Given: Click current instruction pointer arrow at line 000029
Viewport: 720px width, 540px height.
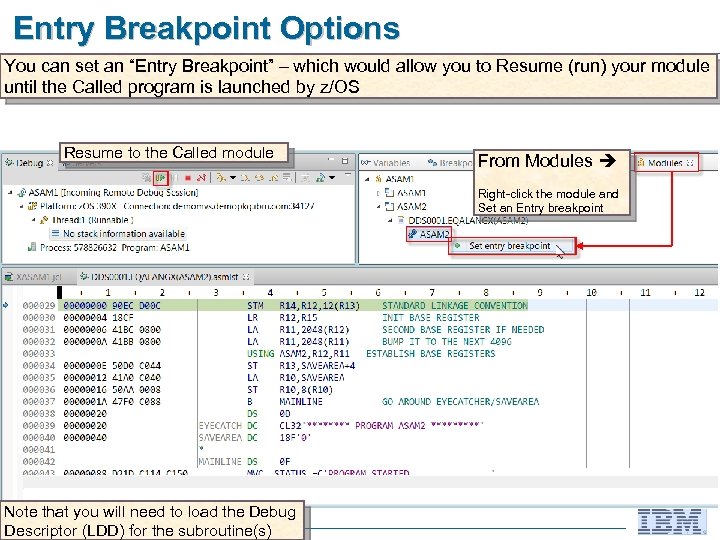Looking at the screenshot, I should coord(6,305).
